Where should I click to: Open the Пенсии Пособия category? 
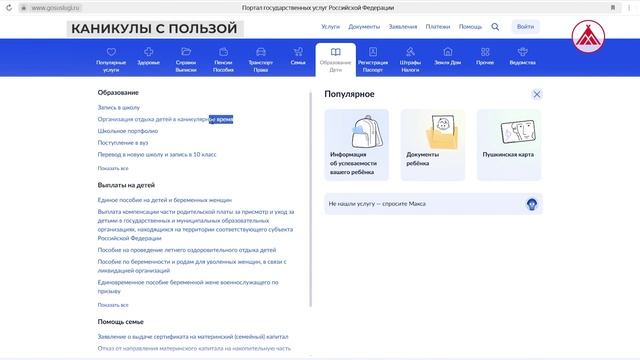coord(223,60)
